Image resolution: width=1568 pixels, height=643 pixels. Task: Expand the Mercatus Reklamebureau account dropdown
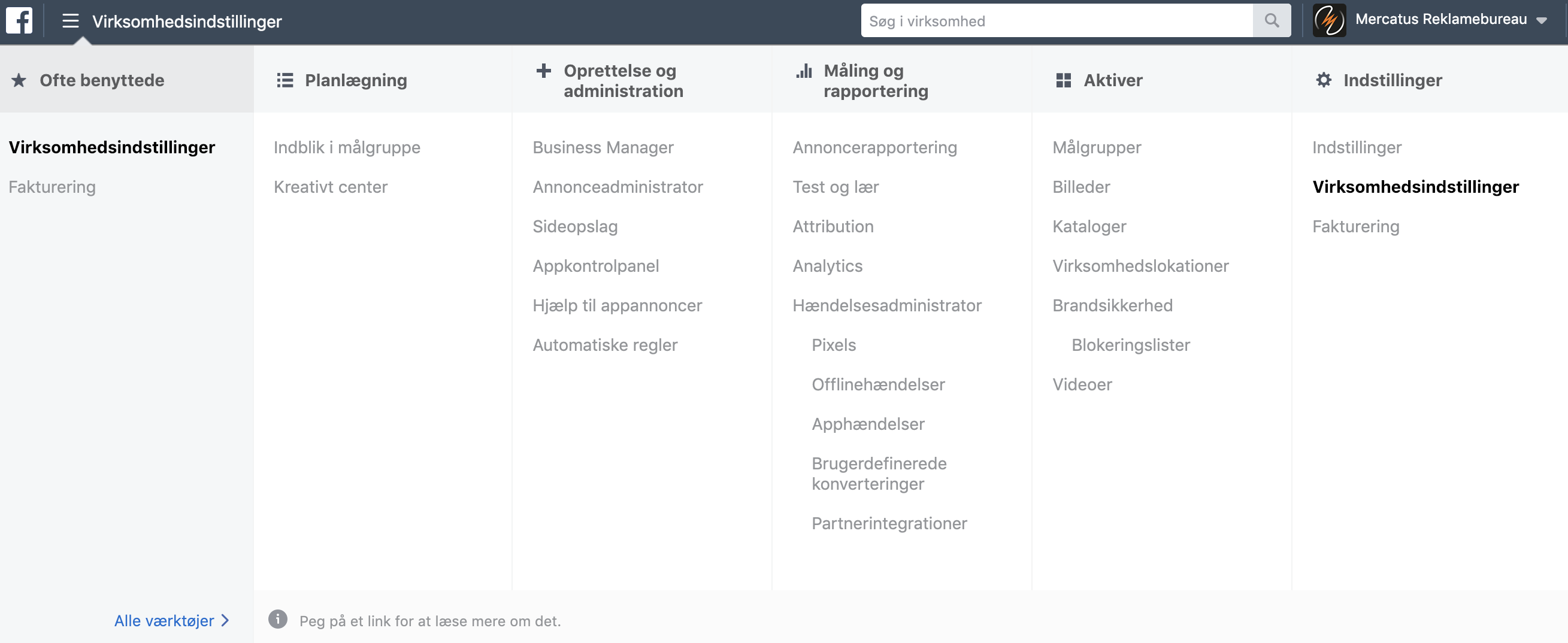pyautogui.click(x=1542, y=22)
